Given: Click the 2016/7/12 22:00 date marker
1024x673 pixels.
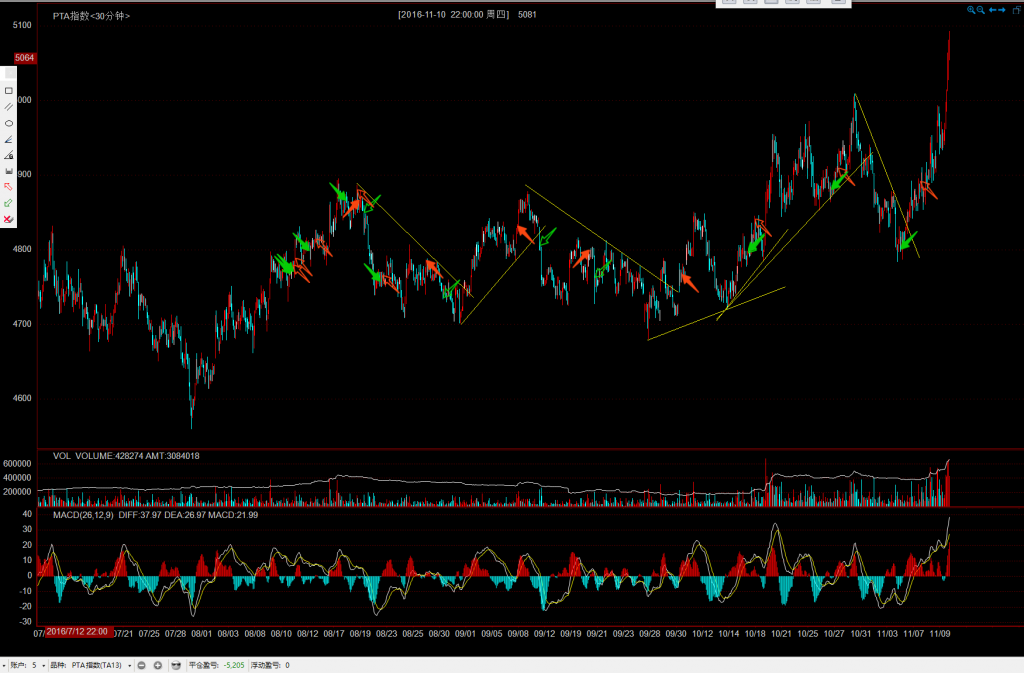Looking at the screenshot, I should tap(77, 632).
